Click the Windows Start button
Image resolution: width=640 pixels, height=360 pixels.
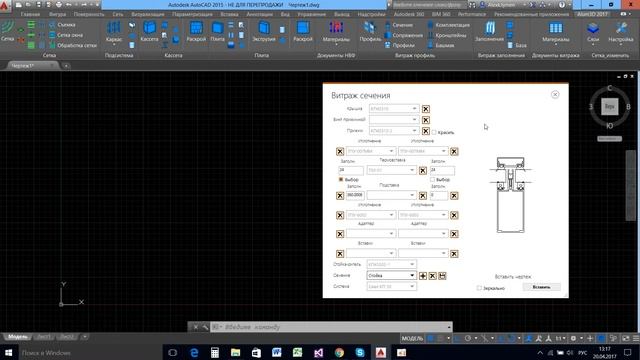pyautogui.click(x=8, y=352)
